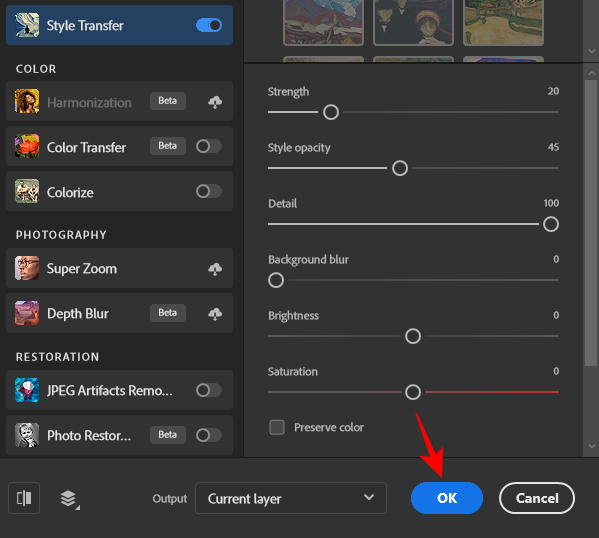Screen dimensions: 599x538
Task: Select the Super Zoom filter label
Action: tap(82, 269)
